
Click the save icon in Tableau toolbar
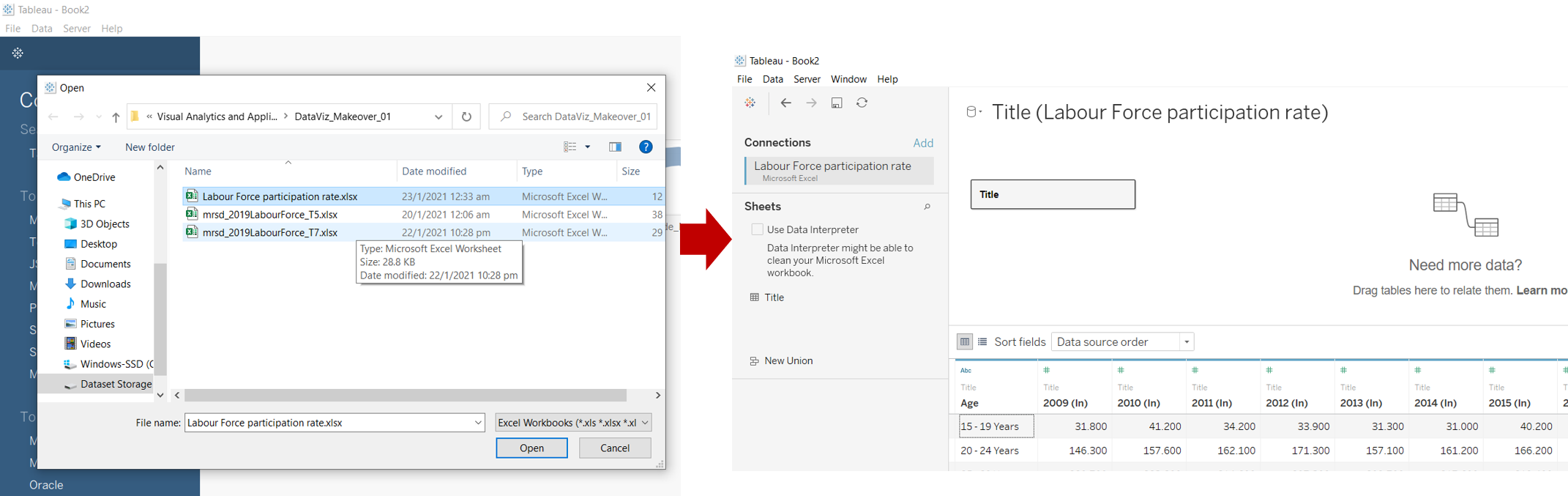click(837, 103)
